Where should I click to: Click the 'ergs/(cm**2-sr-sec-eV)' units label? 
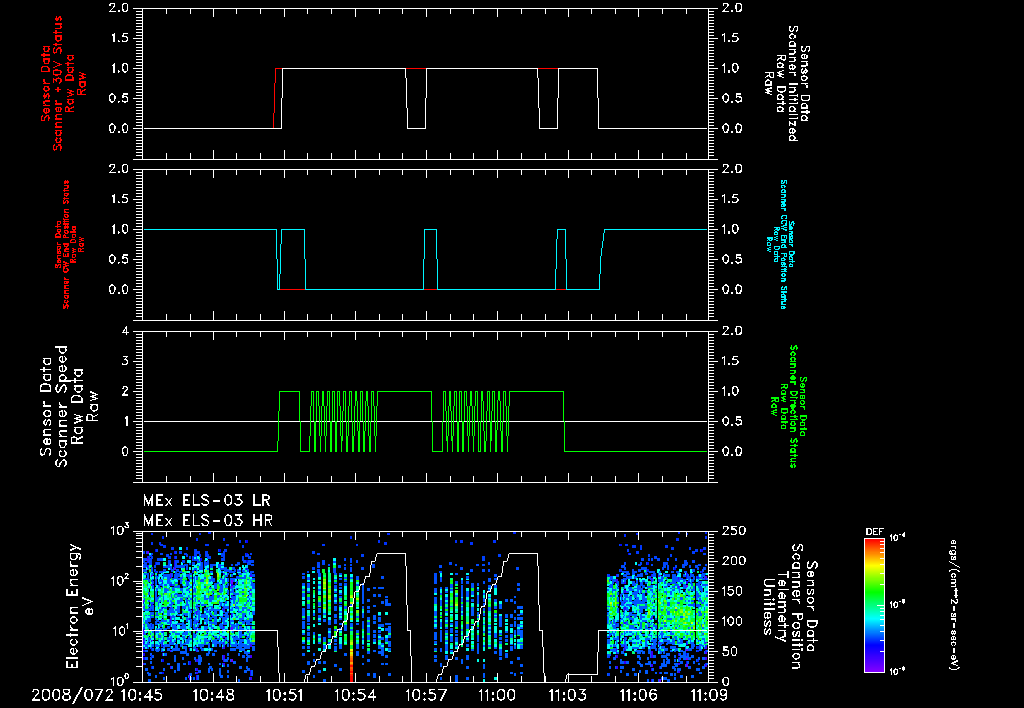click(x=953, y=604)
